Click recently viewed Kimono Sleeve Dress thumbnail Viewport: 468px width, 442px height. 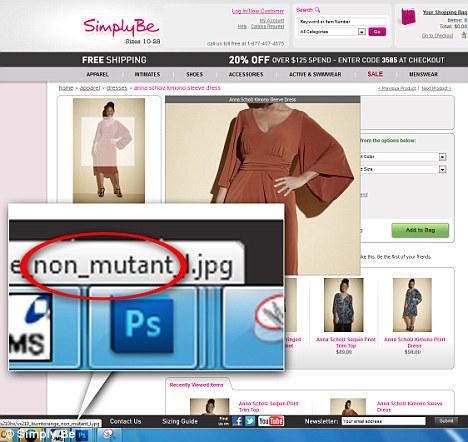coord(348,407)
